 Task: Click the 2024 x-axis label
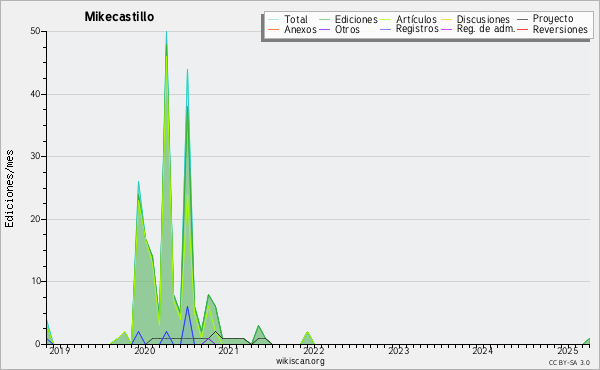[x=482, y=350]
